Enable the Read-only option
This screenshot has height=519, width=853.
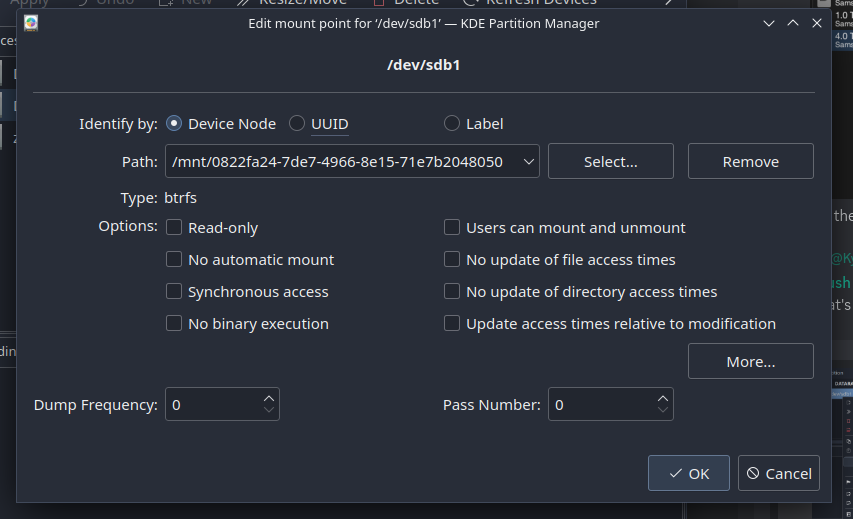(x=174, y=228)
